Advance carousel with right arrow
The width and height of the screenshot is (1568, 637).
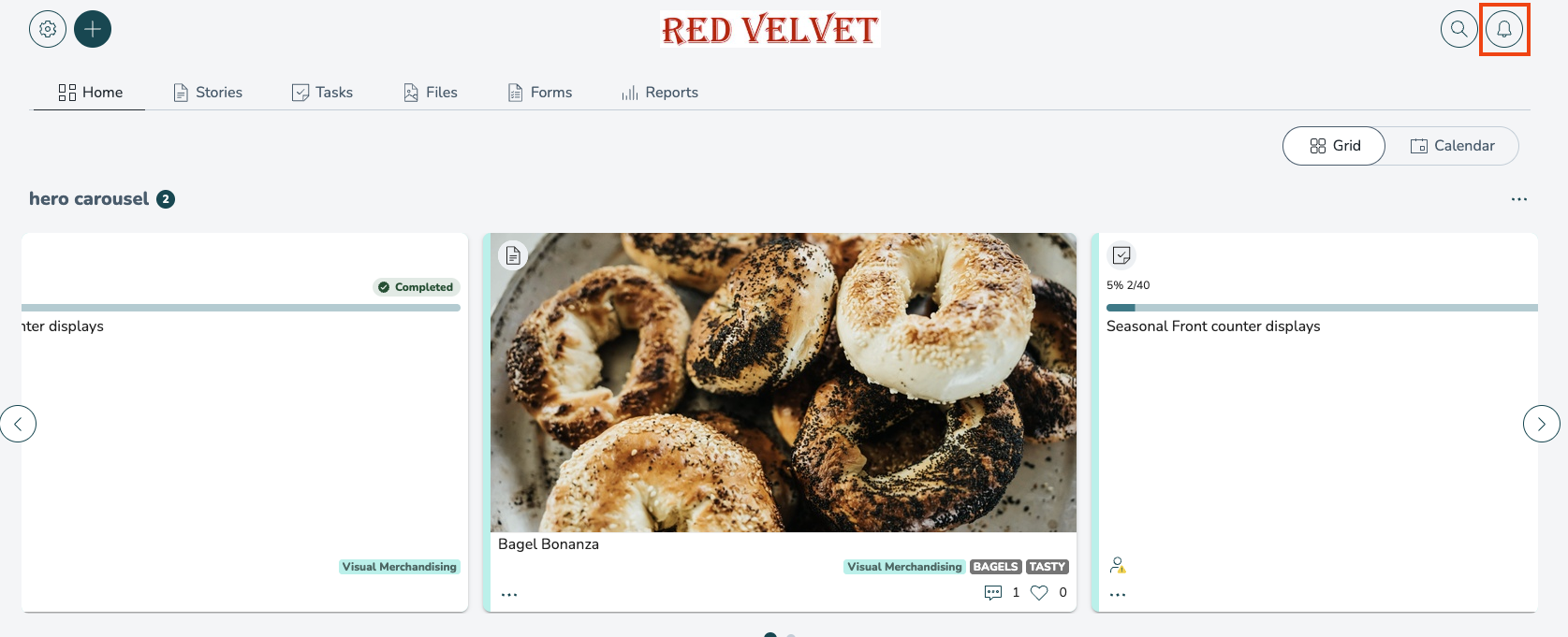[x=1542, y=424]
